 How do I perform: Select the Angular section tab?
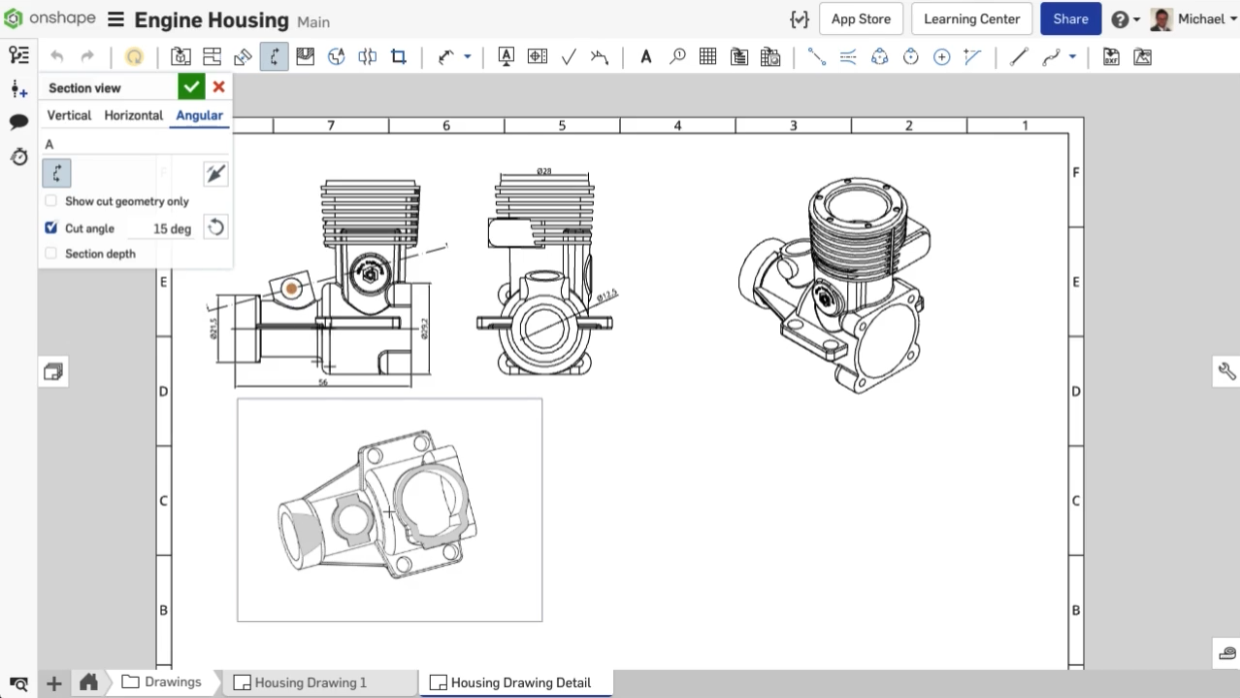point(199,115)
